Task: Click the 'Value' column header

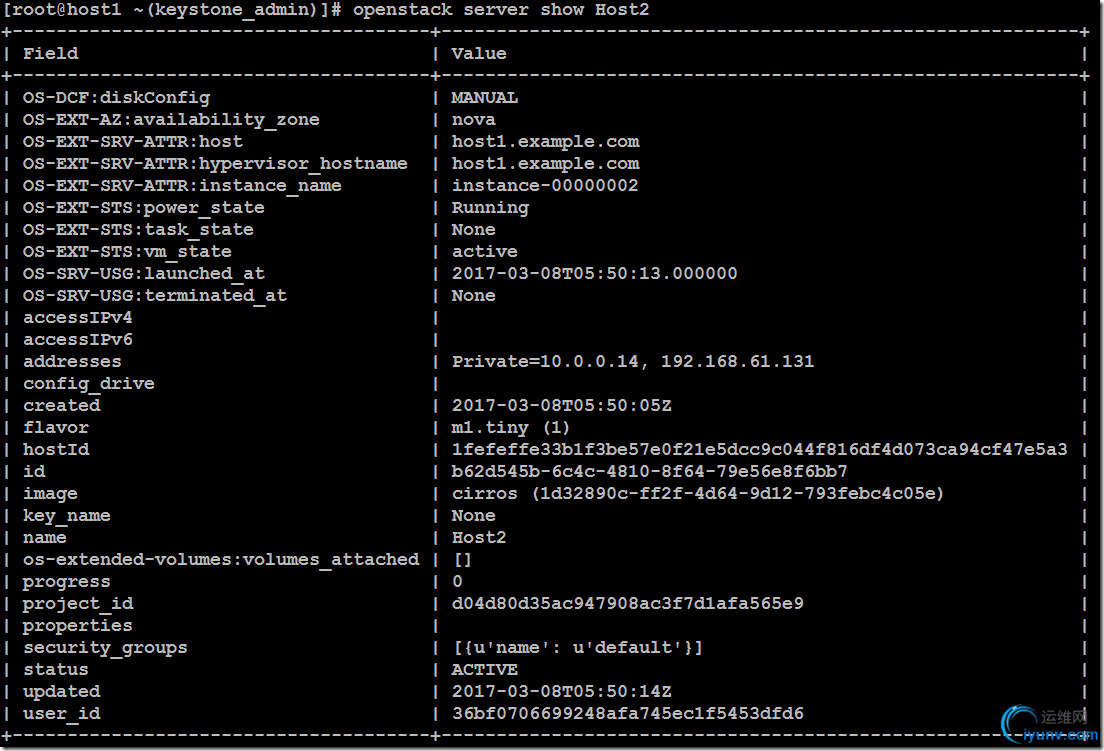Action: click(479, 53)
